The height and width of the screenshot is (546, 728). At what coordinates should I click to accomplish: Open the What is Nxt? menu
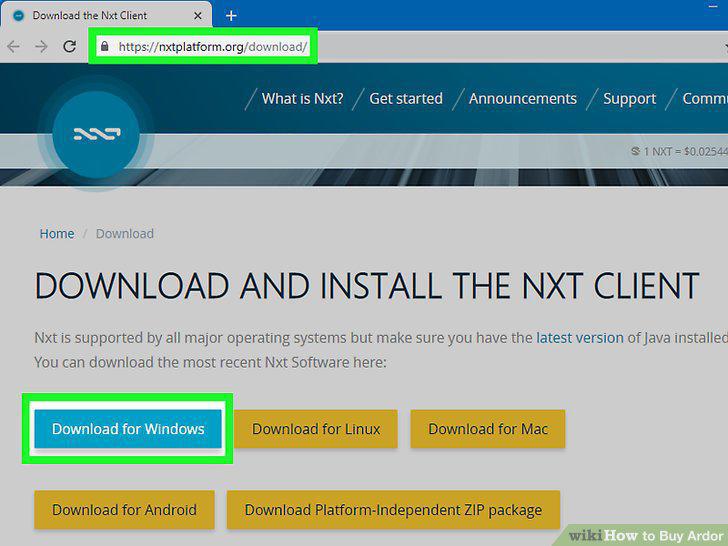[302, 98]
